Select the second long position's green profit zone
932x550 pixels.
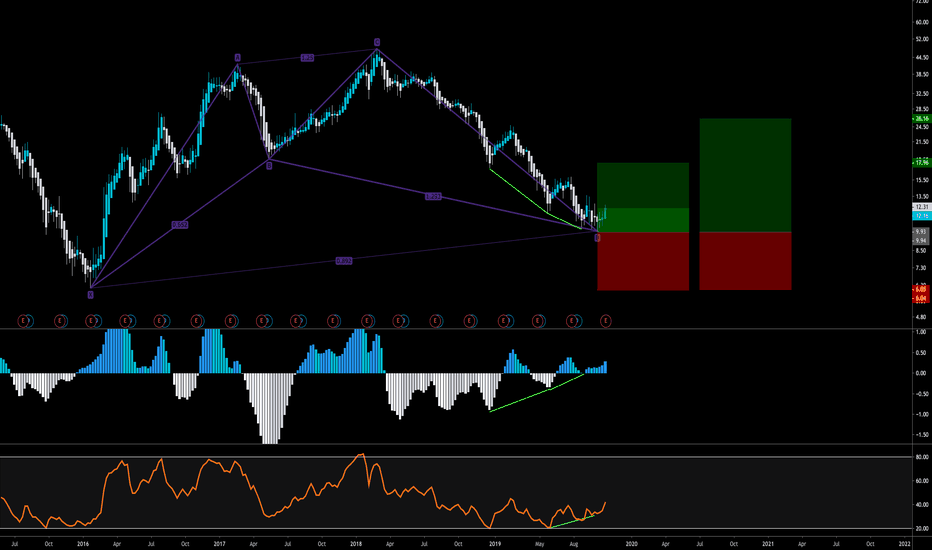(745, 175)
